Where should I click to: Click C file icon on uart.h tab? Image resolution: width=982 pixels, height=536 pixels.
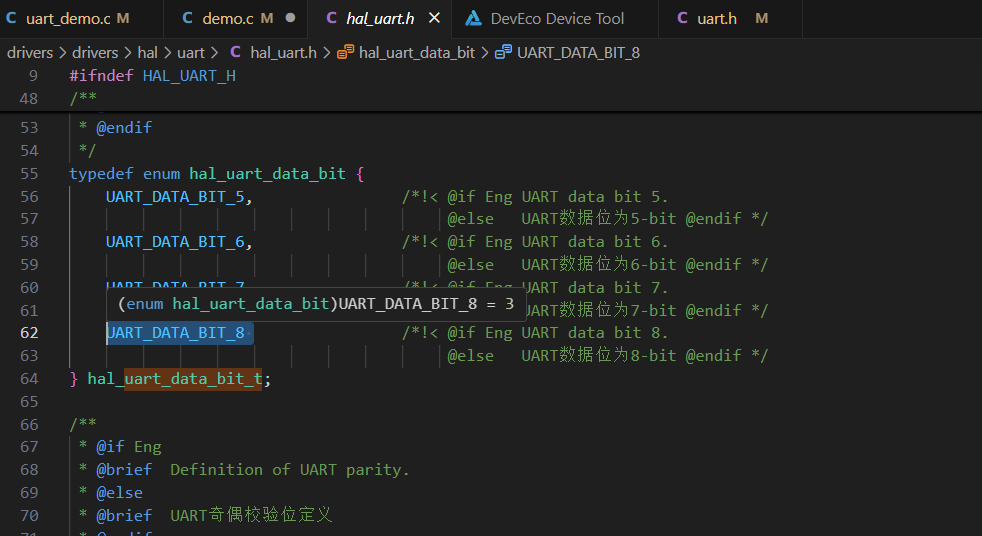click(x=682, y=18)
